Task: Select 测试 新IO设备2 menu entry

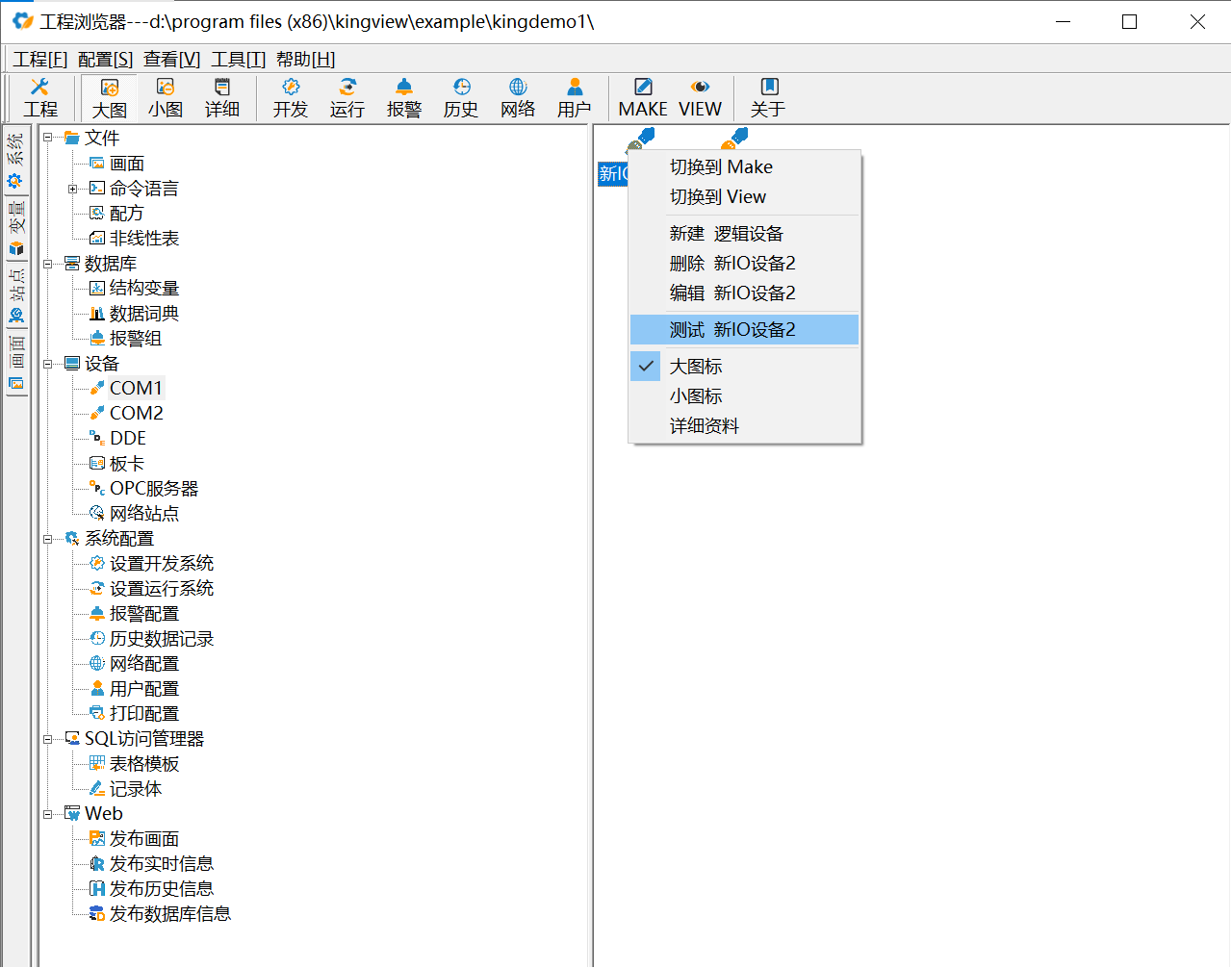Action: pyautogui.click(x=732, y=330)
